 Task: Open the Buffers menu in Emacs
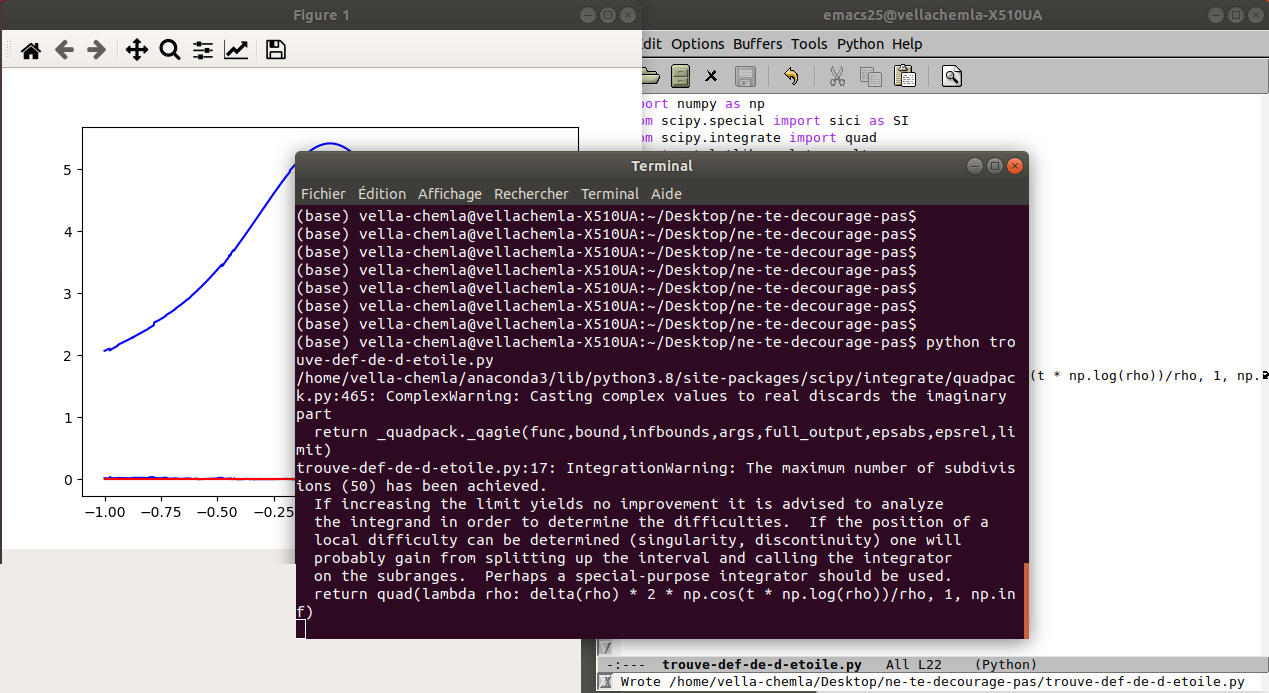(x=758, y=44)
